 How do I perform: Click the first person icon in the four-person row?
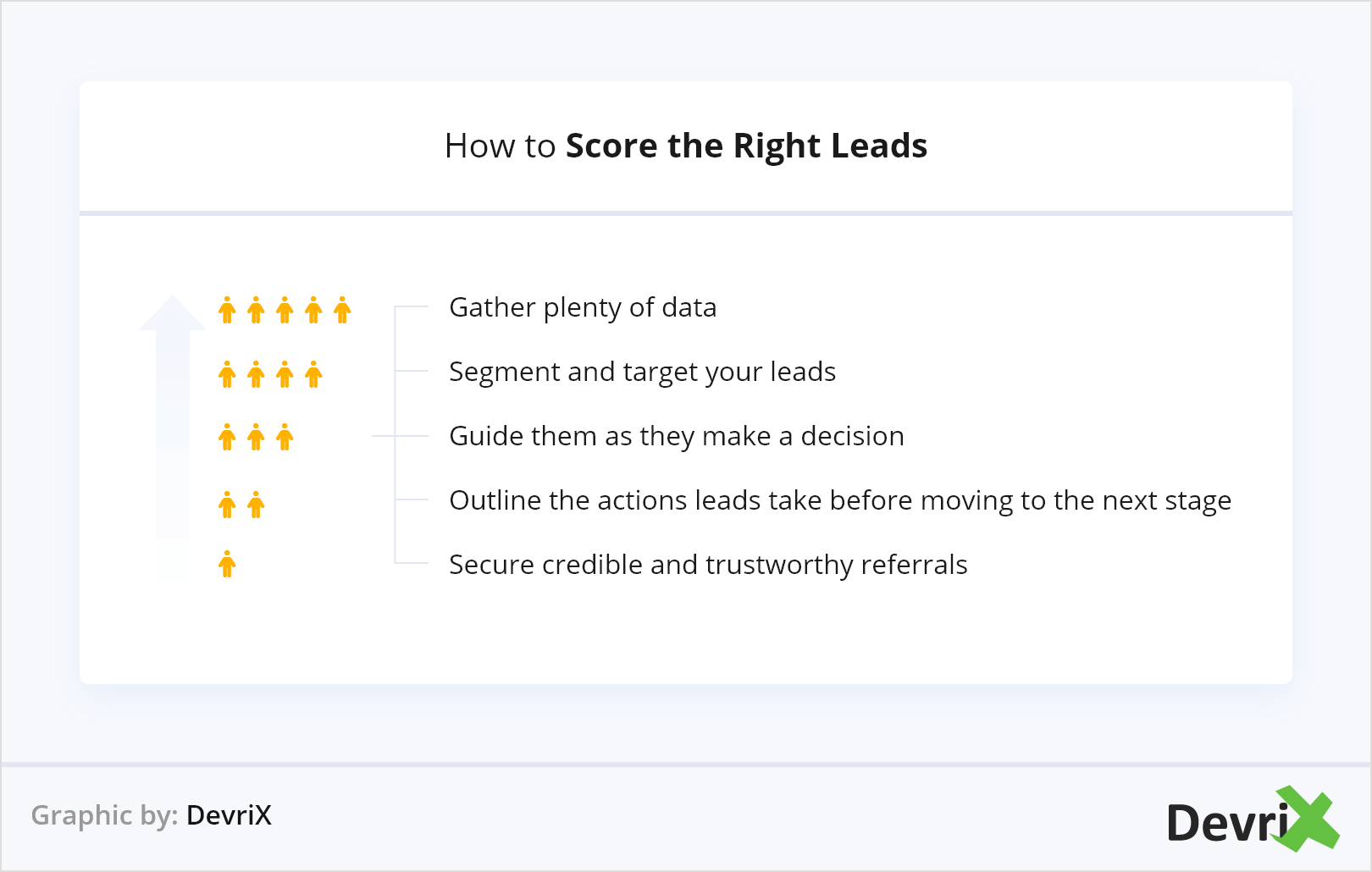[x=227, y=374]
